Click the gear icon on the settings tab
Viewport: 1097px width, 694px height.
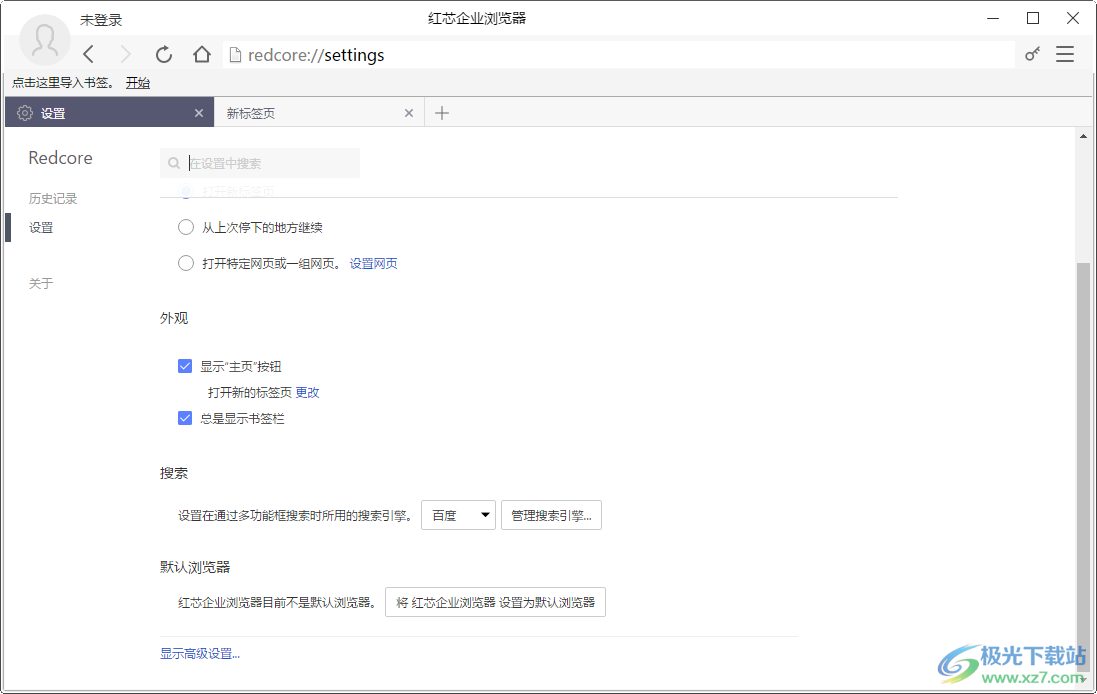pos(25,113)
